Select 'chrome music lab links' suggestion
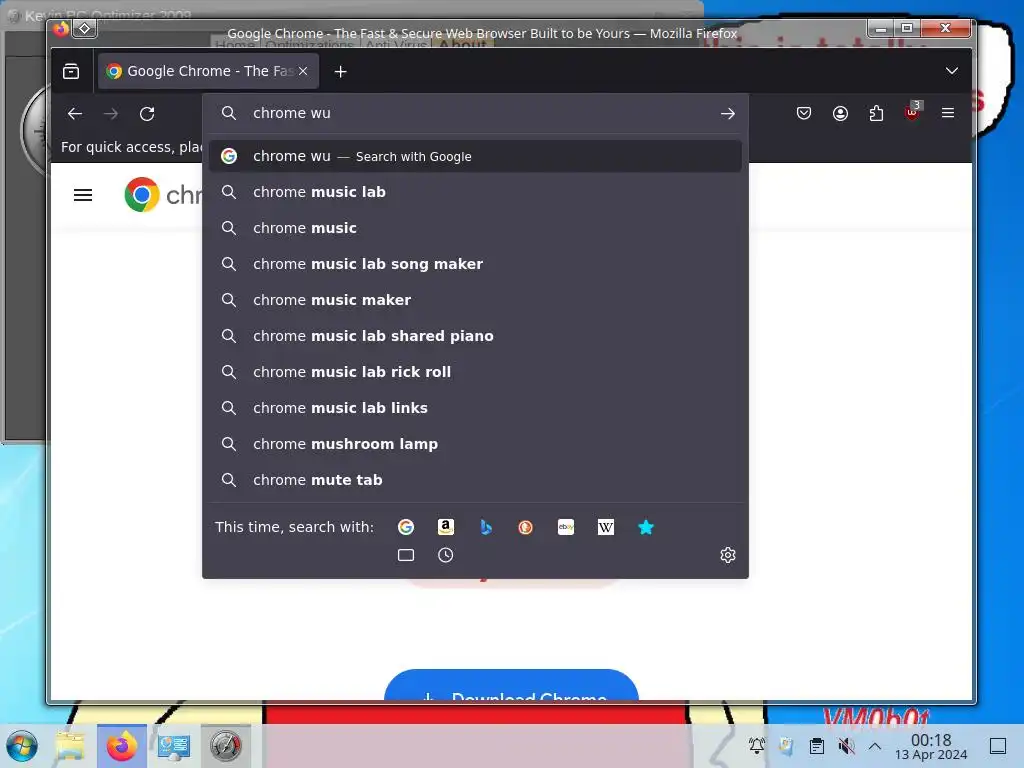This screenshot has height=768, width=1024. [x=475, y=408]
